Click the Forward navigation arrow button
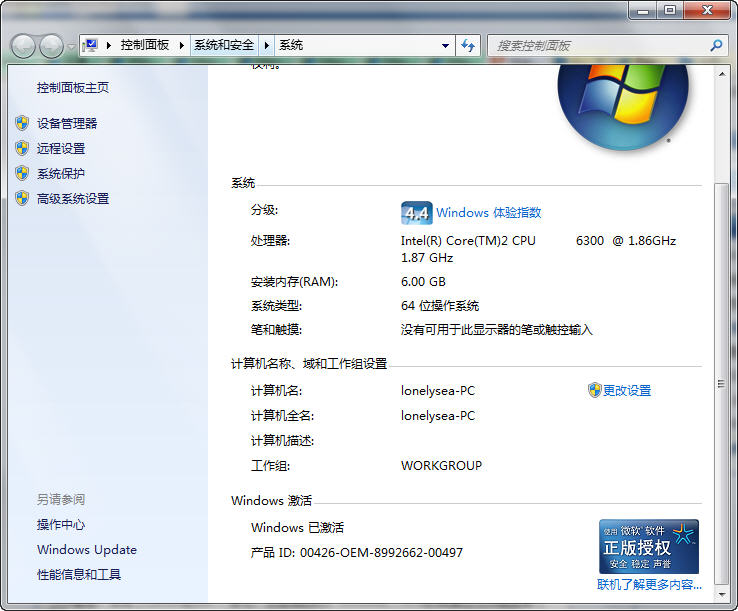Viewport: 738px width, 611px height. pos(52,46)
